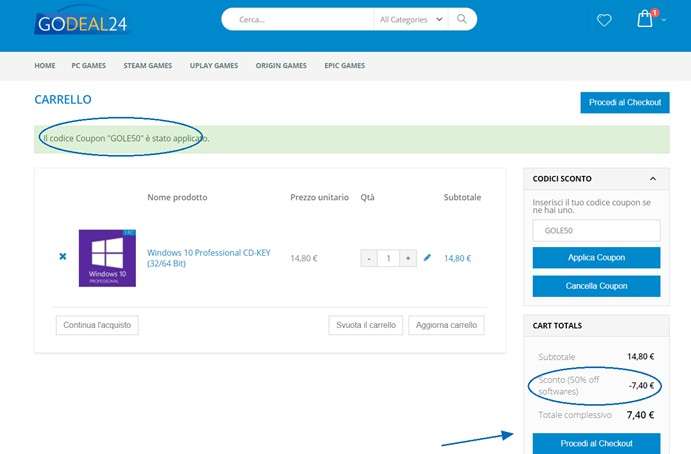Screen dimensions: 691x454
Task: Decrease quantity with minus button
Action: point(369,258)
